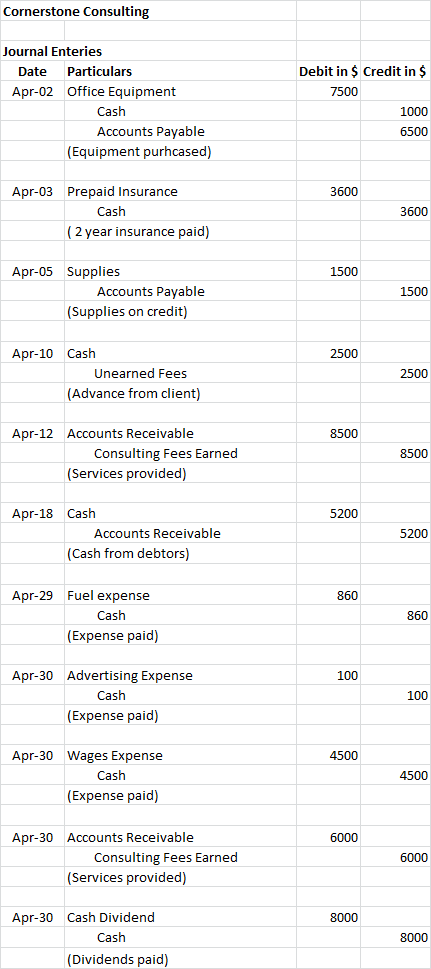Click the Fuel expense entry
Viewport: 431px width, 969px height.
108,596
